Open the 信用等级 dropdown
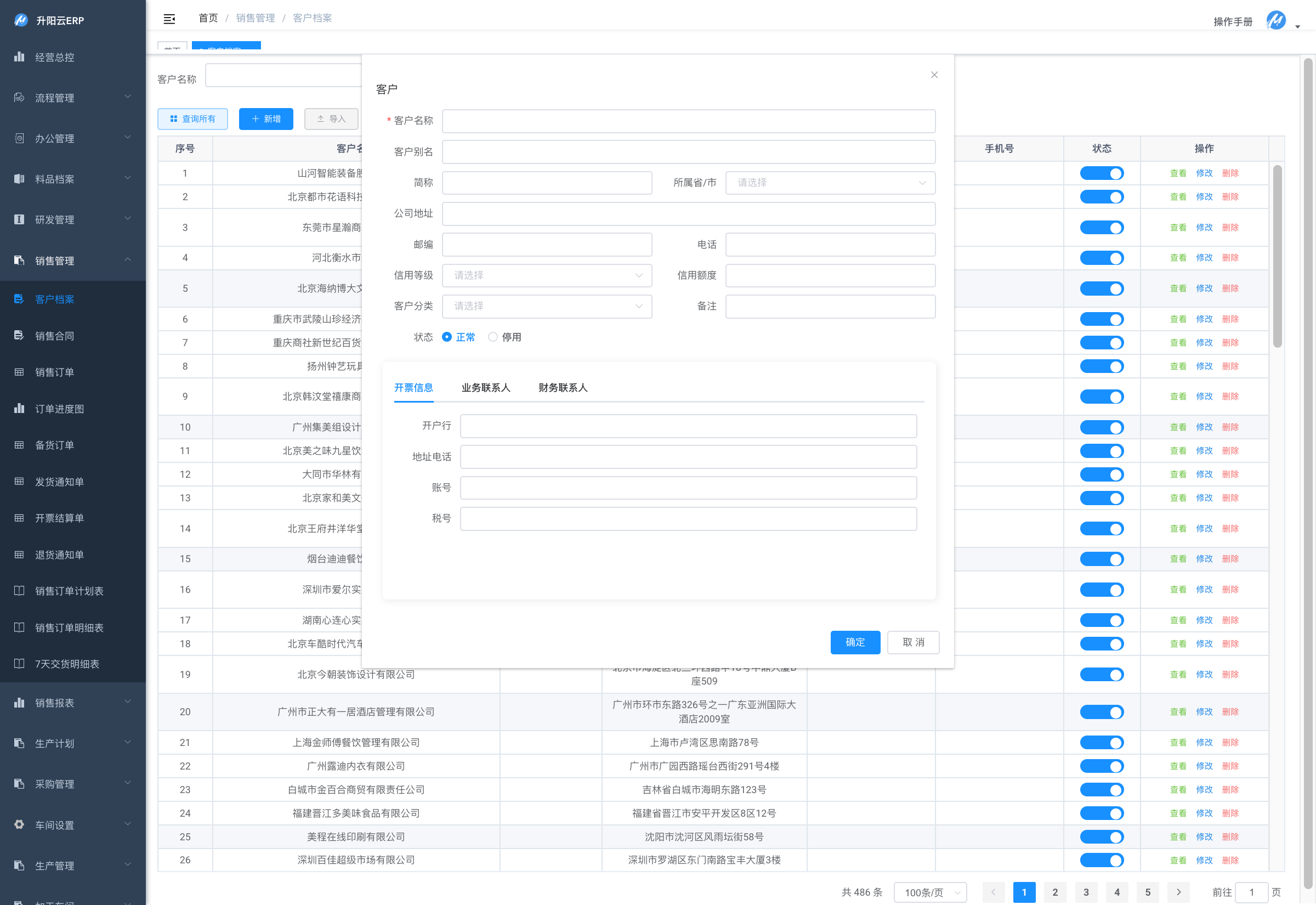The height and width of the screenshot is (905, 1316). coord(546,275)
